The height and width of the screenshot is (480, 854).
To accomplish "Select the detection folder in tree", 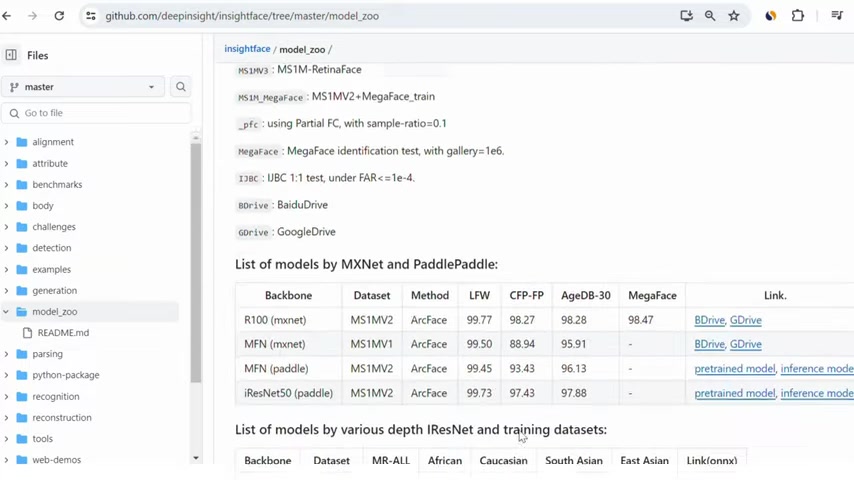I will coord(52,248).
